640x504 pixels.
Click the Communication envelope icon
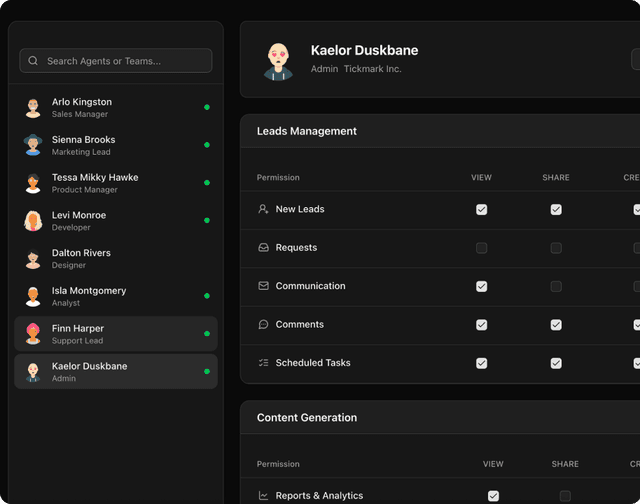click(x=263, y=286)
